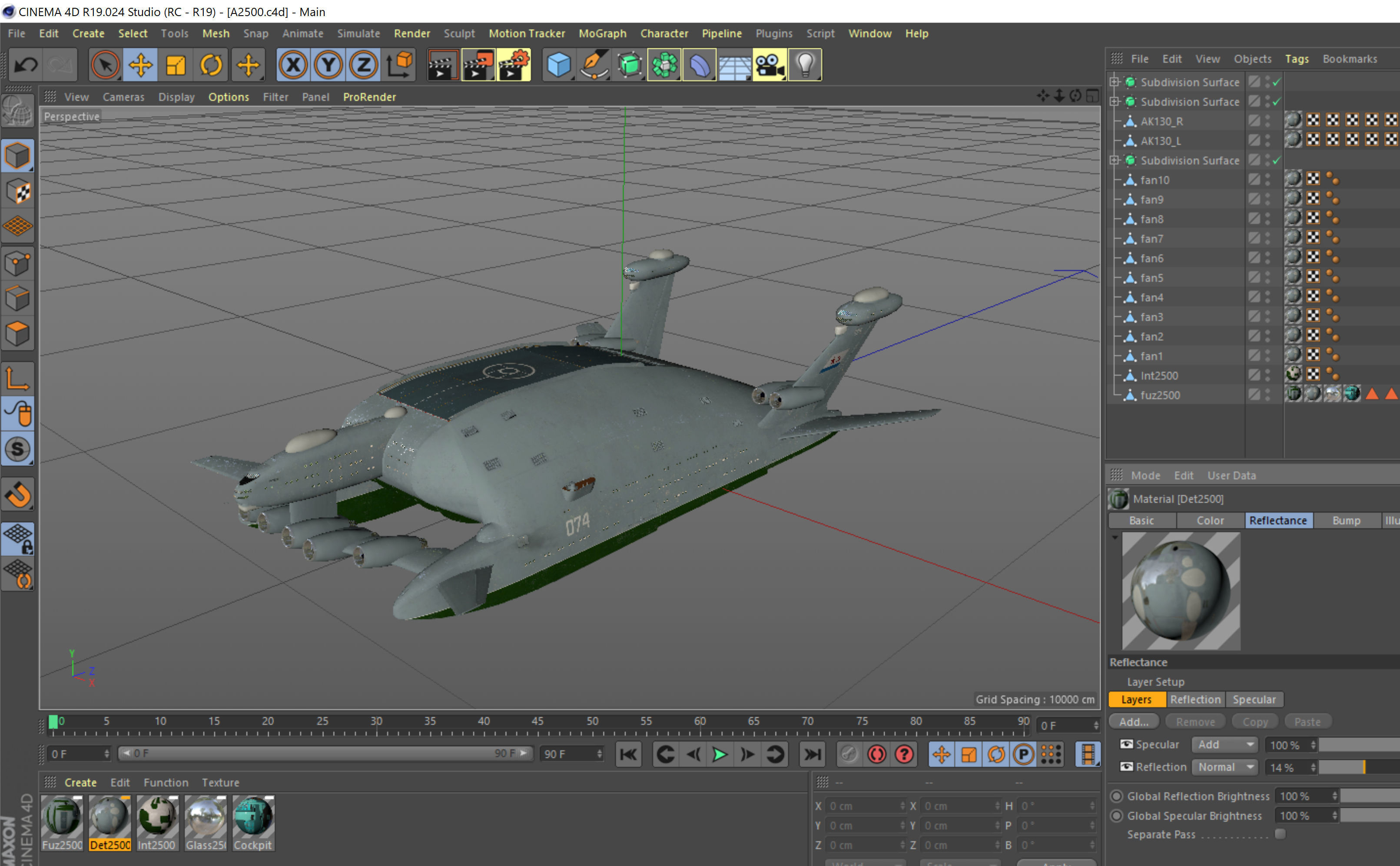The height and width of the screenshot is (866, 1400).
Task: Adjust the Reflection layer strength slider
Action: [1358, 767]
